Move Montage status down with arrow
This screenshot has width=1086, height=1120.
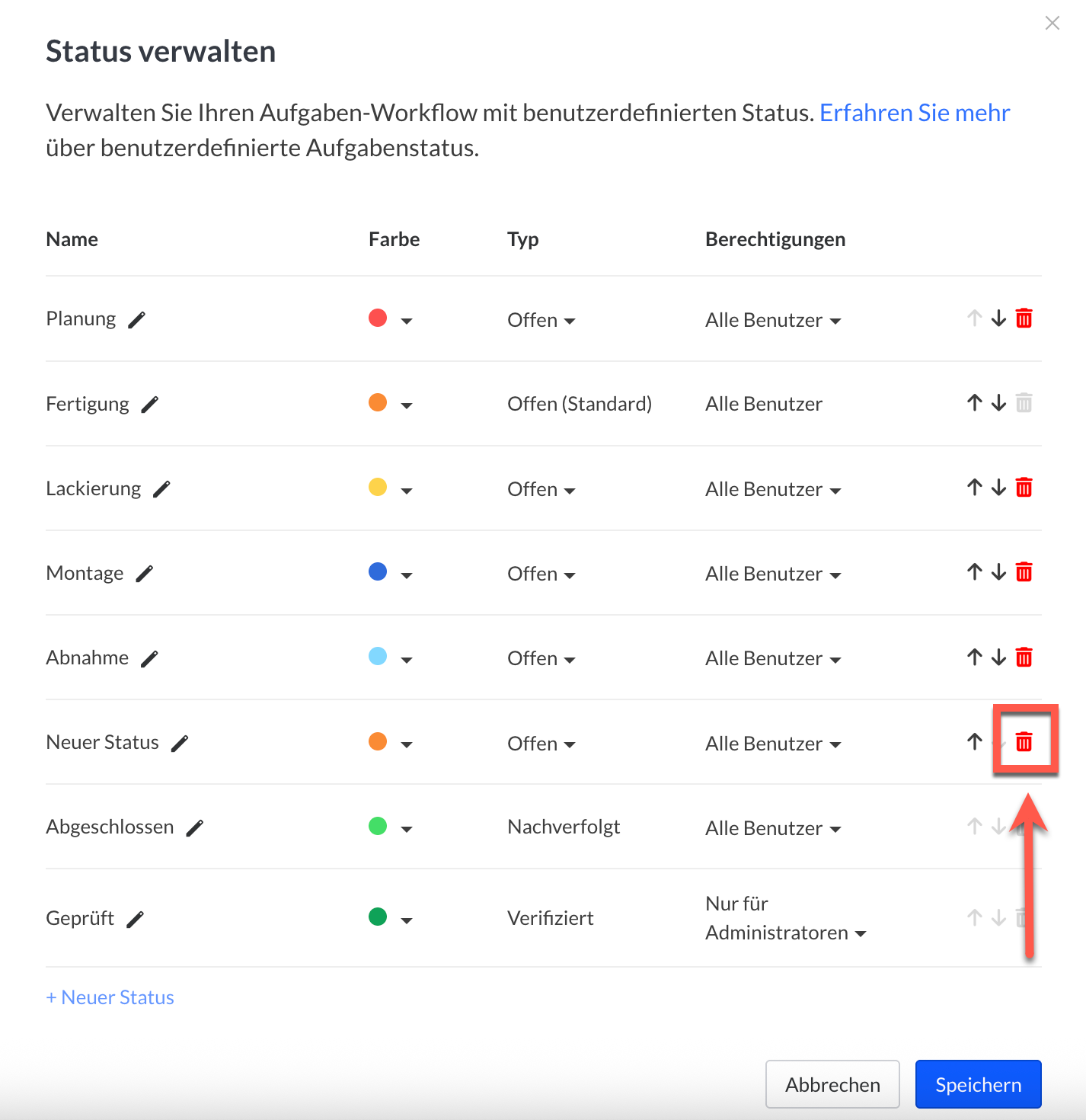pyautogui.click(x=998, y=572)
